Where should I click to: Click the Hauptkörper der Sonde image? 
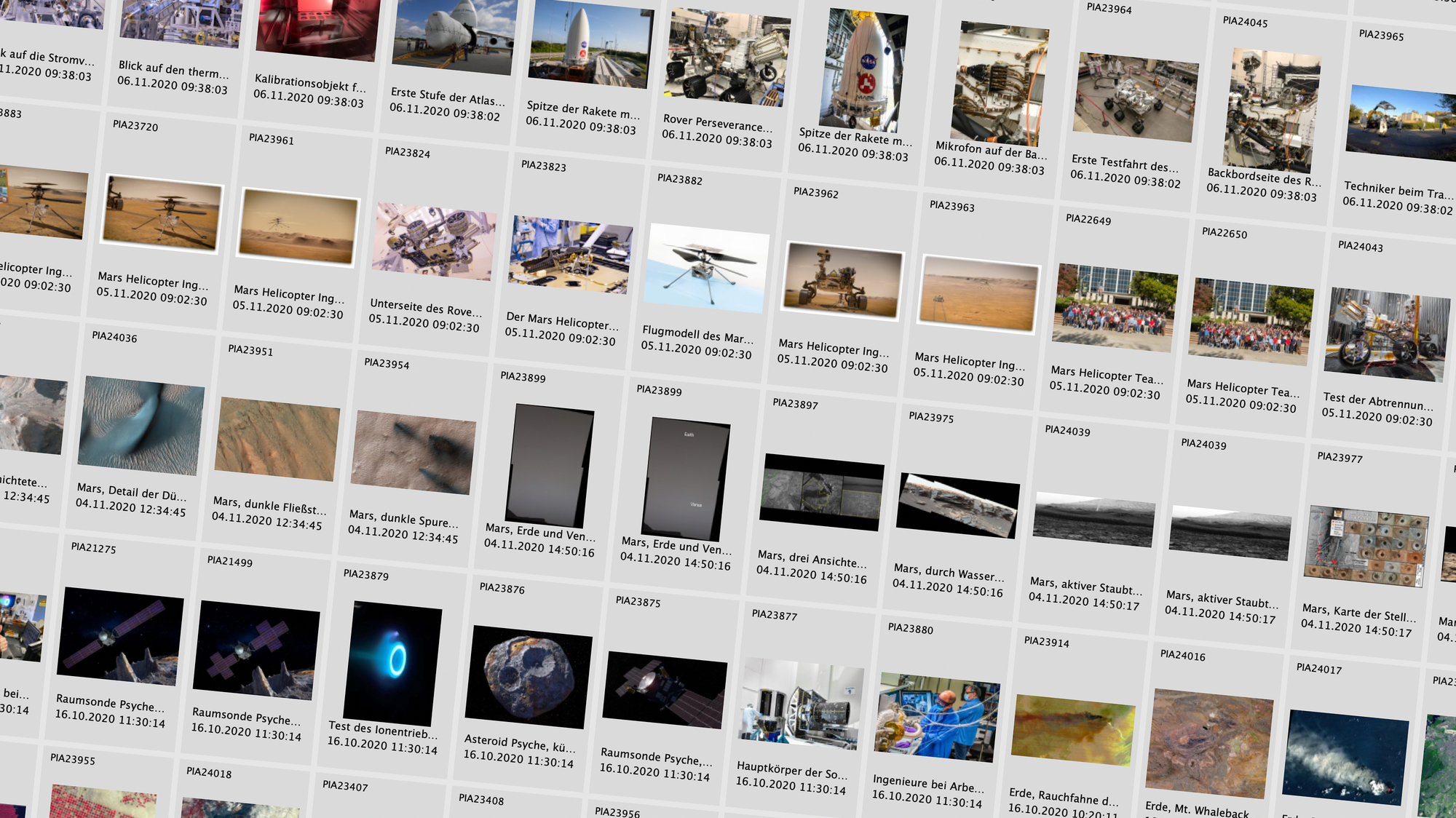click(801, 703)
